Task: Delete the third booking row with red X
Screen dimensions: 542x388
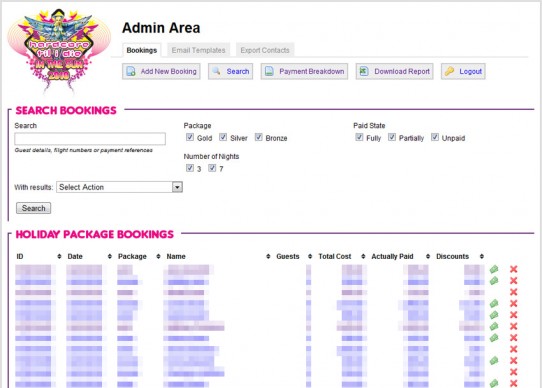Action: [x=514, y=292]
